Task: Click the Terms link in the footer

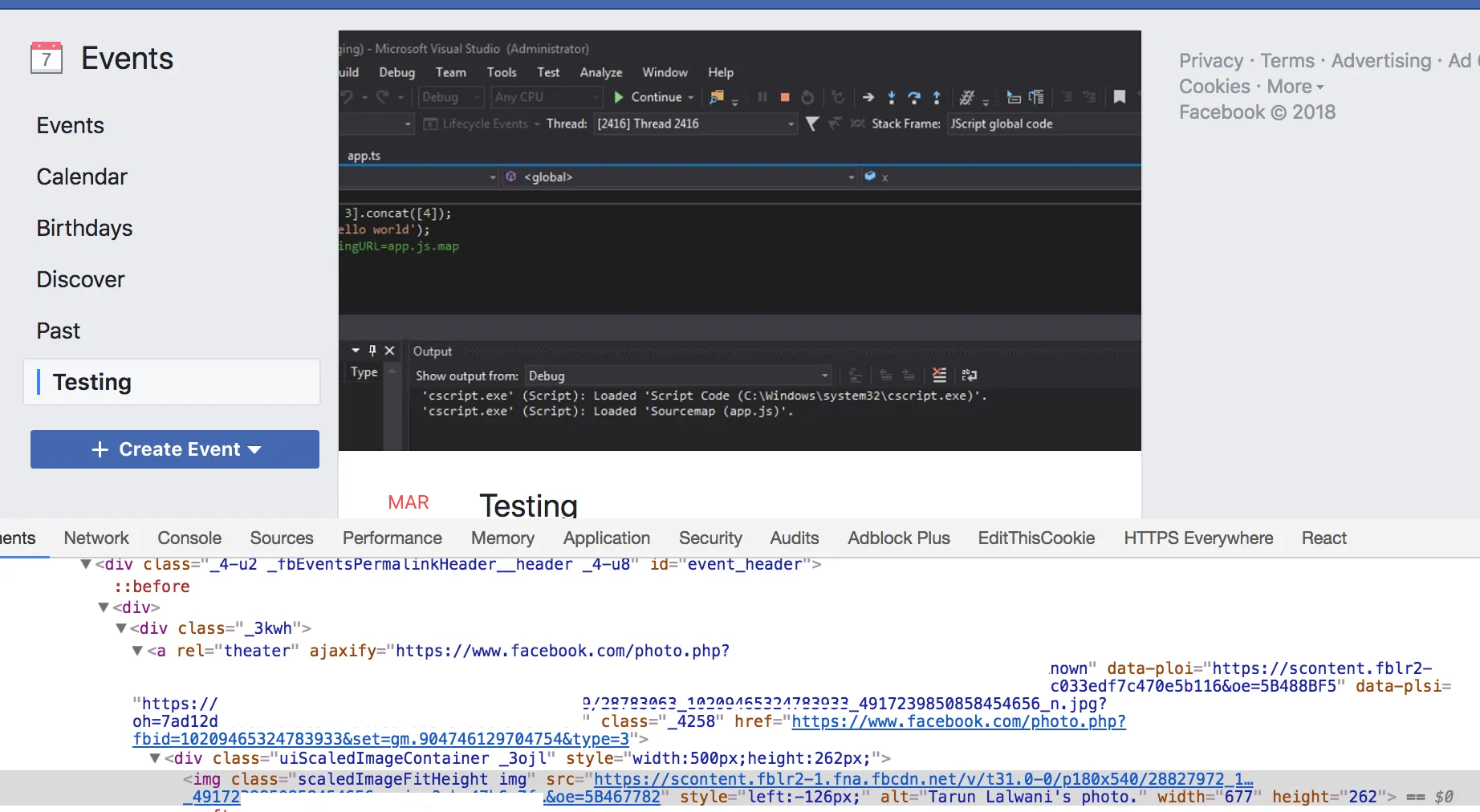Action: (x=1287, y=61)
